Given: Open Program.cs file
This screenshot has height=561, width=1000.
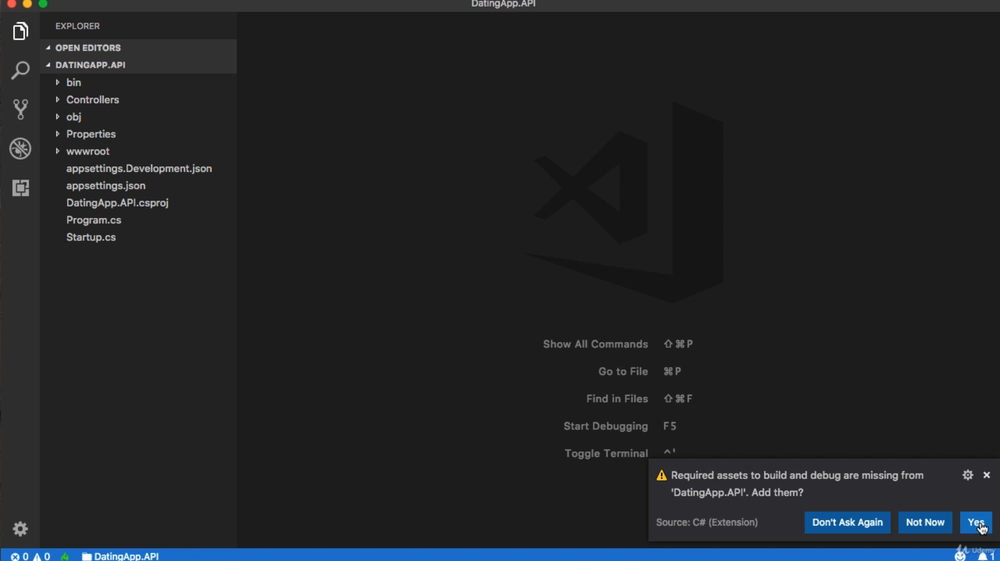Looking at the screenshot, I should click(x=94, y=220).
